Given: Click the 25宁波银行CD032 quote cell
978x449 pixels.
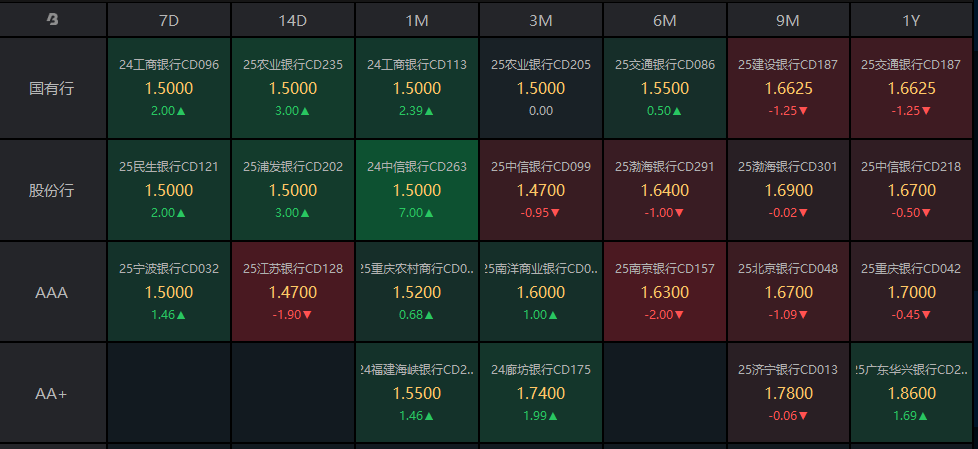Looking at the screenshot, I should click(169, 292).
